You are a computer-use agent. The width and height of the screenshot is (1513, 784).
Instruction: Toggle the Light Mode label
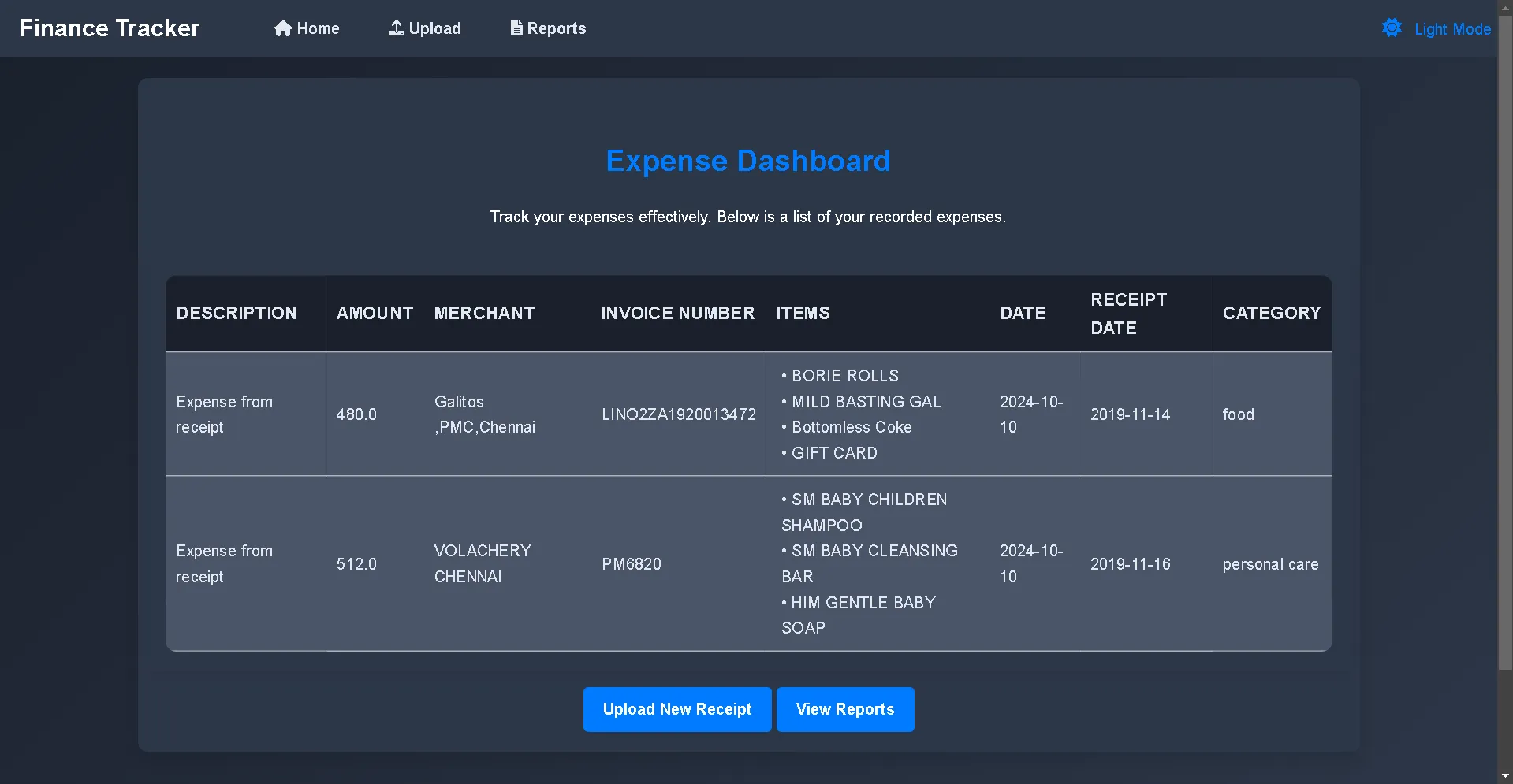1452,29
